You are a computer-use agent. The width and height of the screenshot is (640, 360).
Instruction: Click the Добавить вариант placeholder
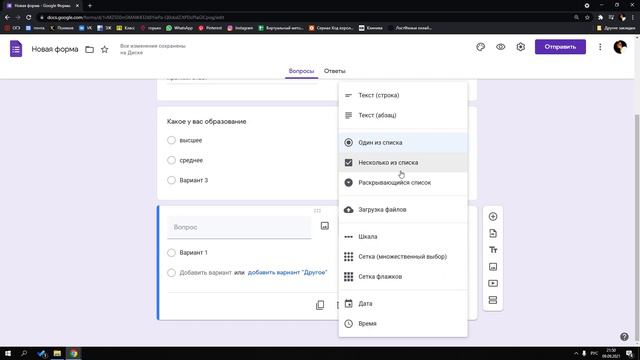pyautogui.click(x=205, y=272)
